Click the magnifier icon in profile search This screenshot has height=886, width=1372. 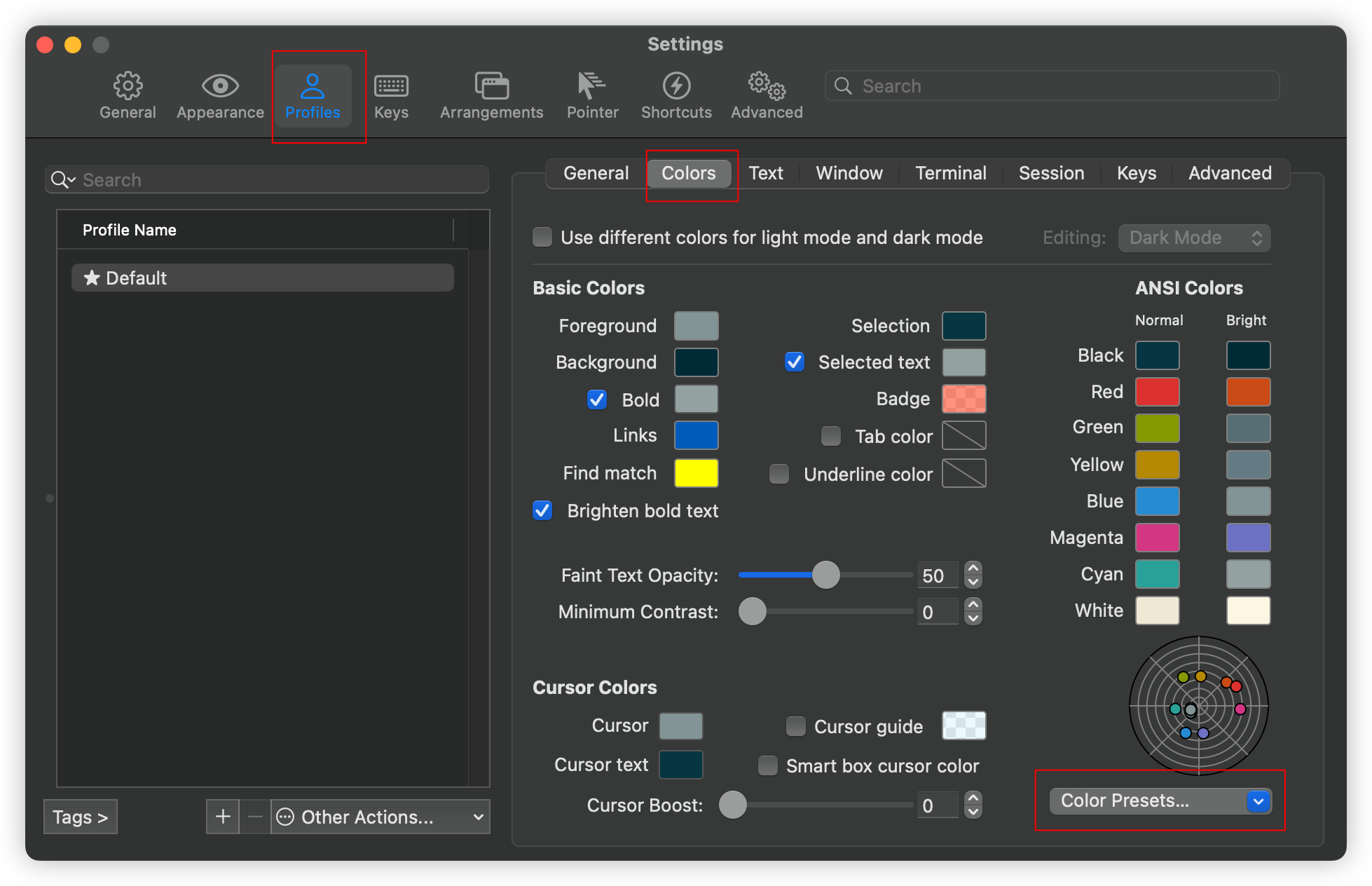pyautogui.click(x=62, y=180)
